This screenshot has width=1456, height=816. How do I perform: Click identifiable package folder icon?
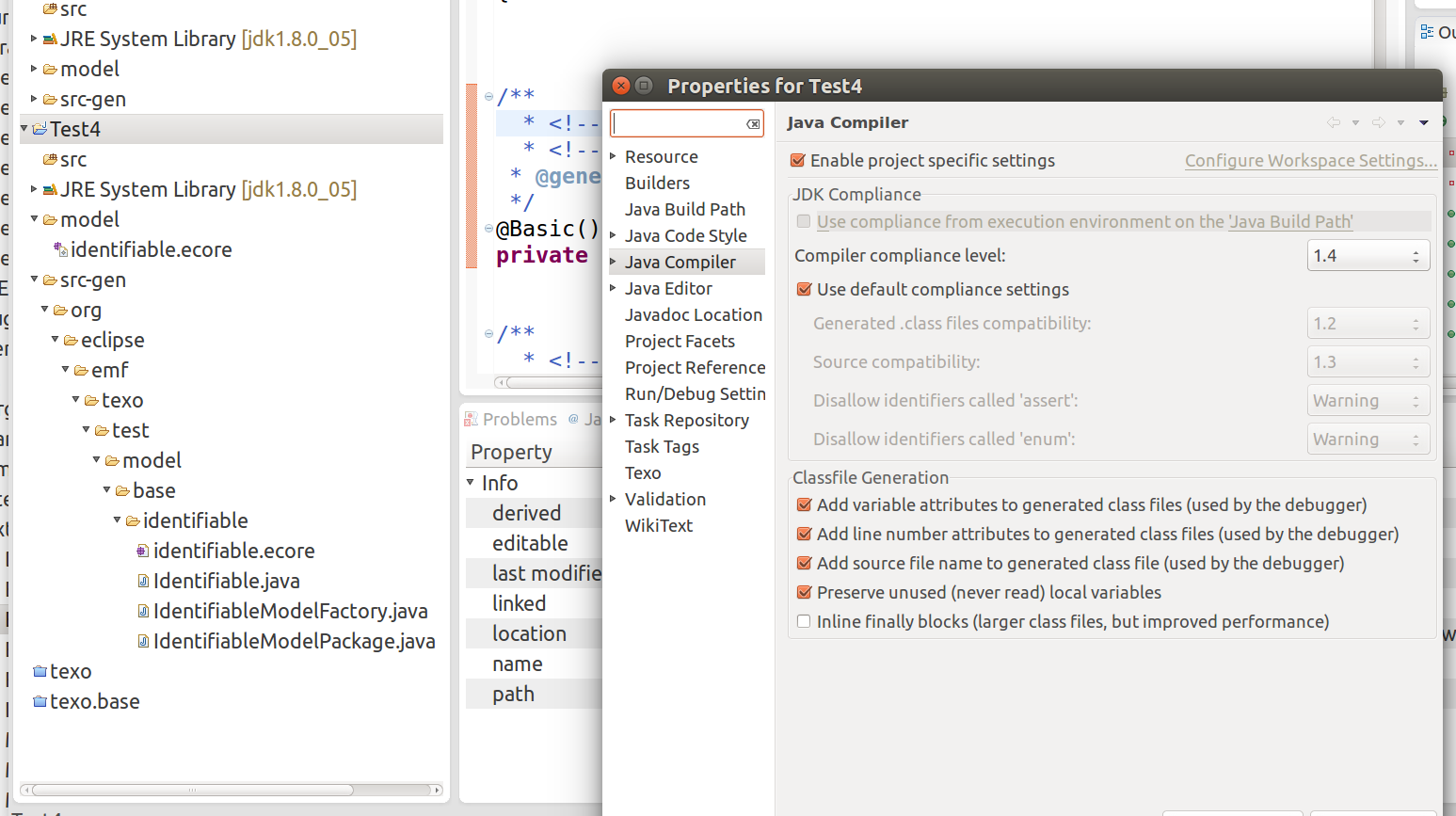pyautogui.click(x=133, y=520)
